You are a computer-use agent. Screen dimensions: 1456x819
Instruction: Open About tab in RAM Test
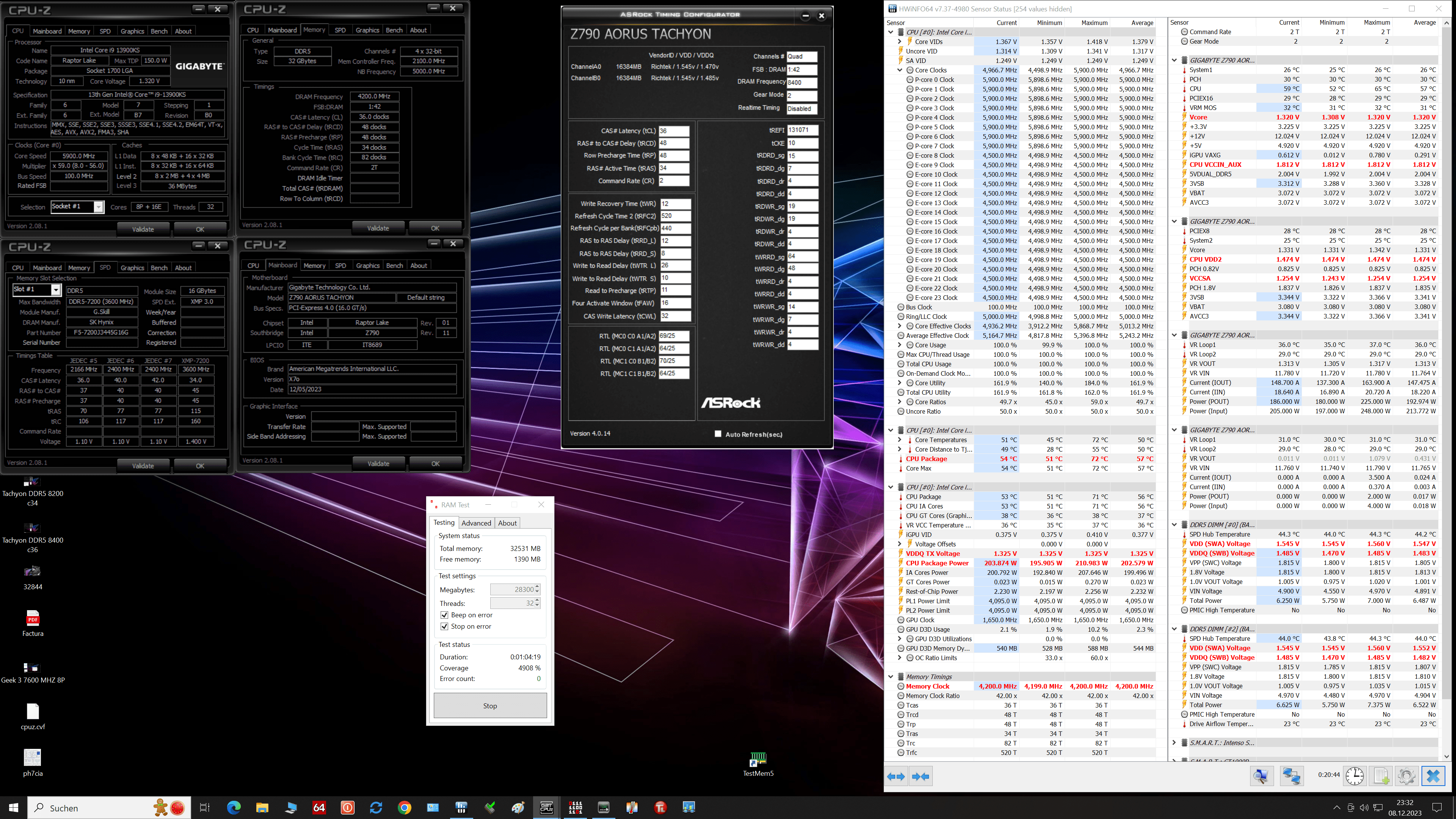507,523
